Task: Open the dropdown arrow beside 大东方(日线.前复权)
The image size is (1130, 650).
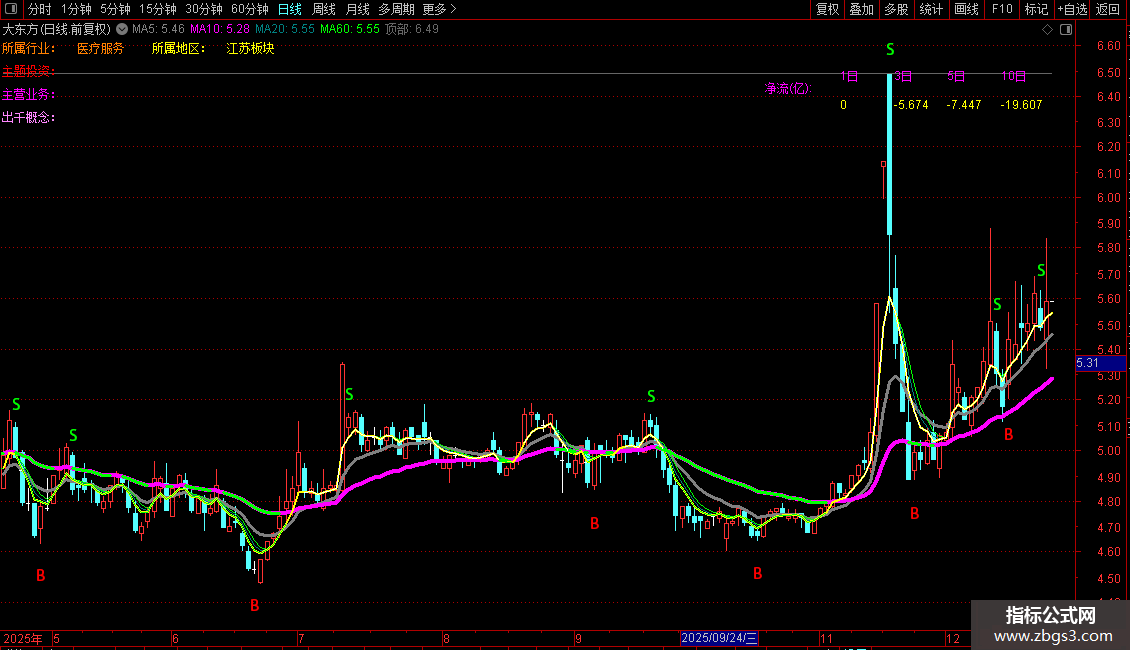Action: click(122, 29)
